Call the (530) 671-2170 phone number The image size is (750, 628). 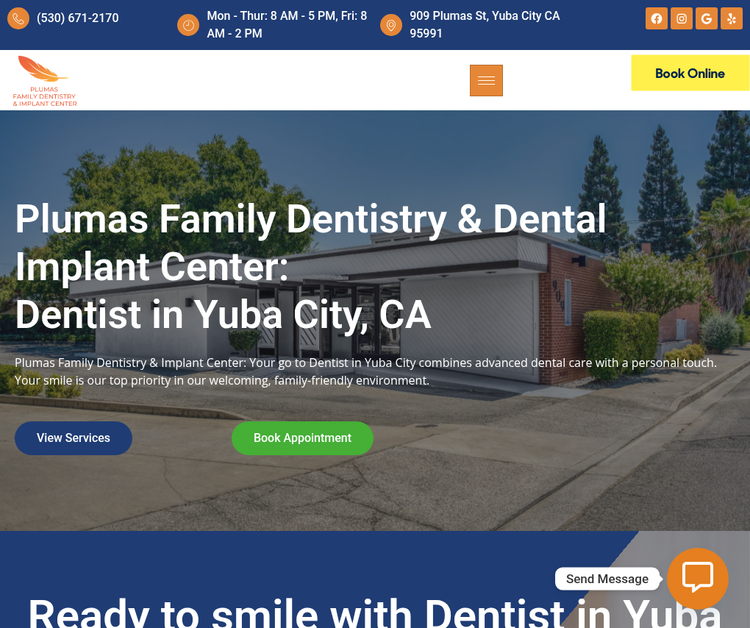pyautogui.click(x=77, y=18)
